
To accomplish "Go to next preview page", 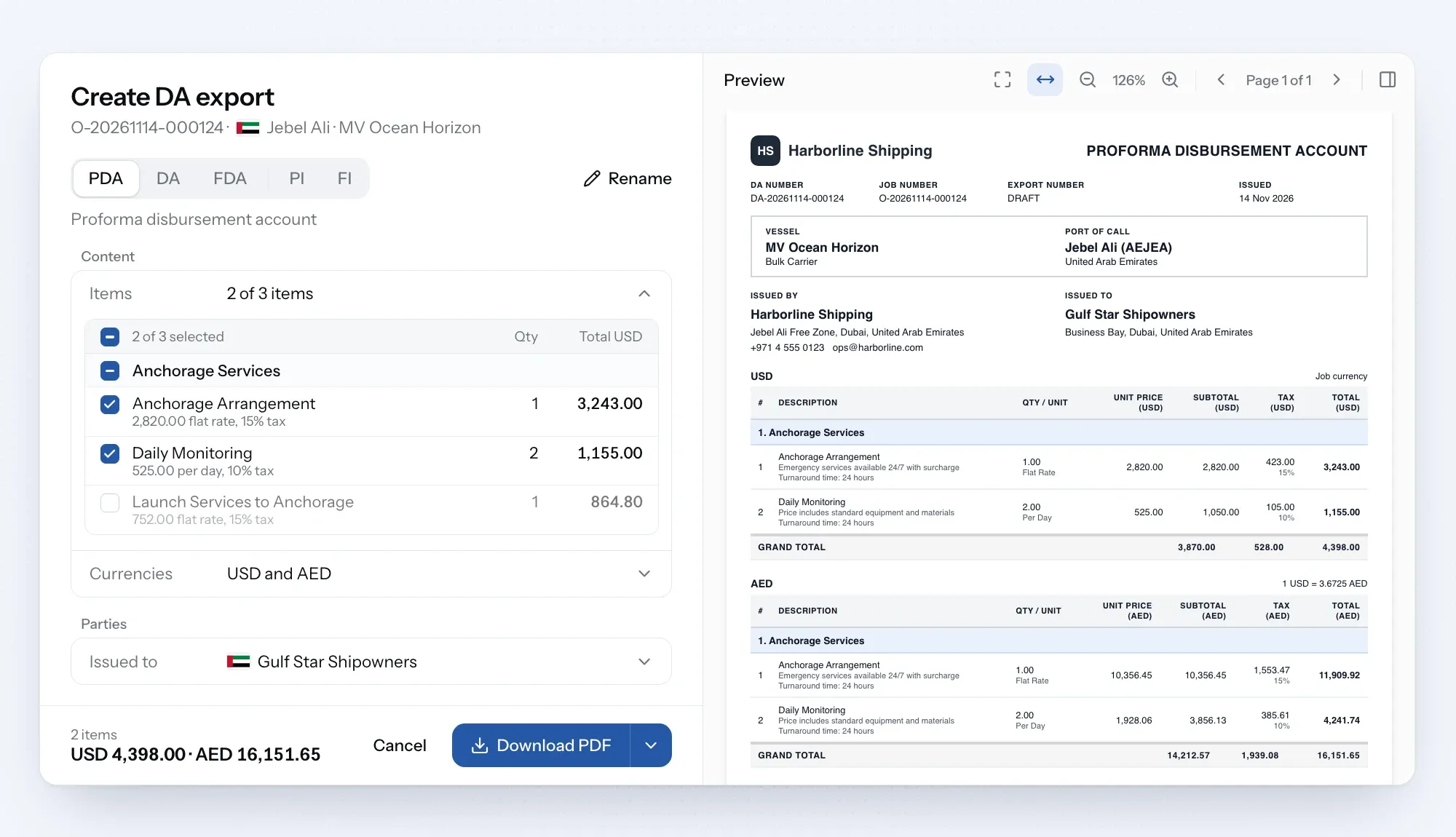I will click(1337, 80).
